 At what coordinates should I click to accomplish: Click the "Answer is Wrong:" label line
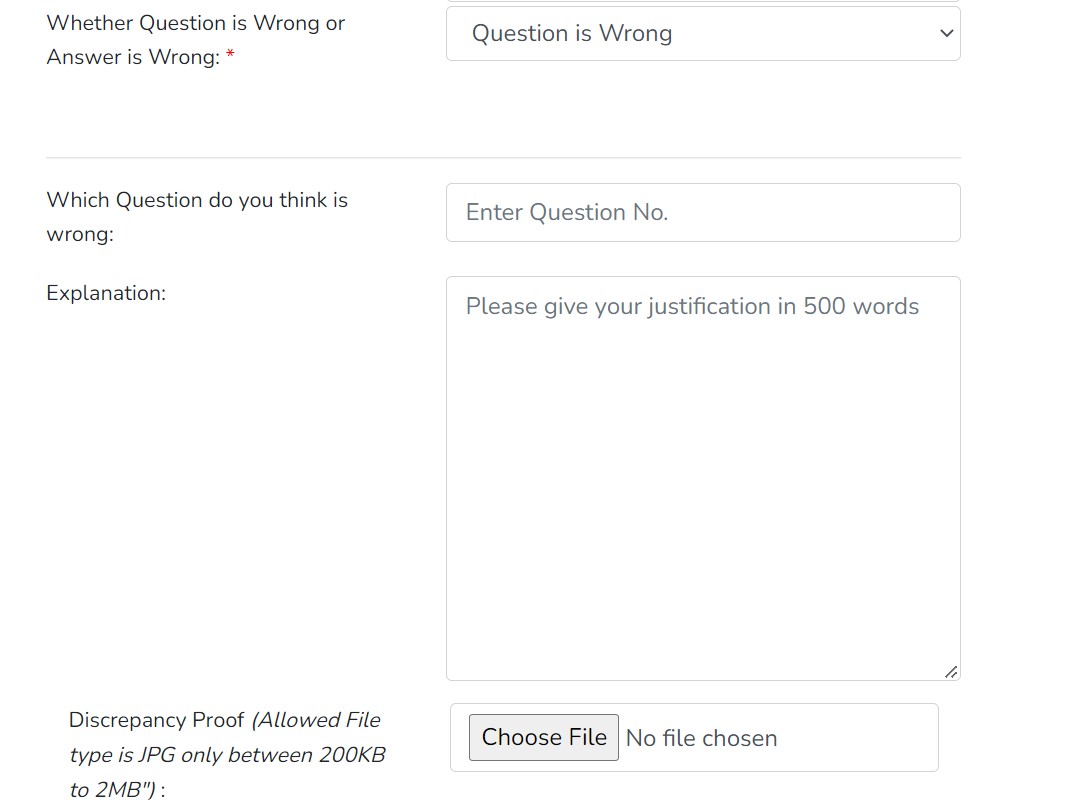(132, 57)
